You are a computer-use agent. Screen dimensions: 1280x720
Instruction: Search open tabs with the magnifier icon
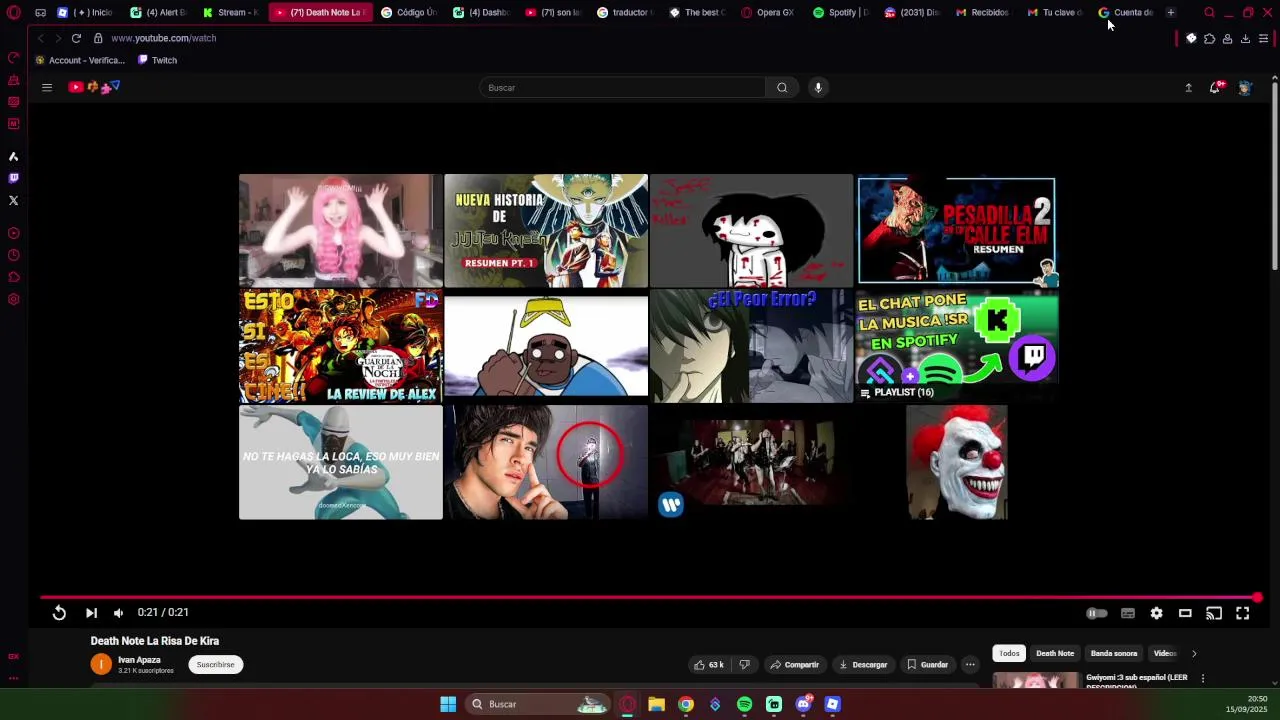pyautogui.click(x=1209, y=13)
